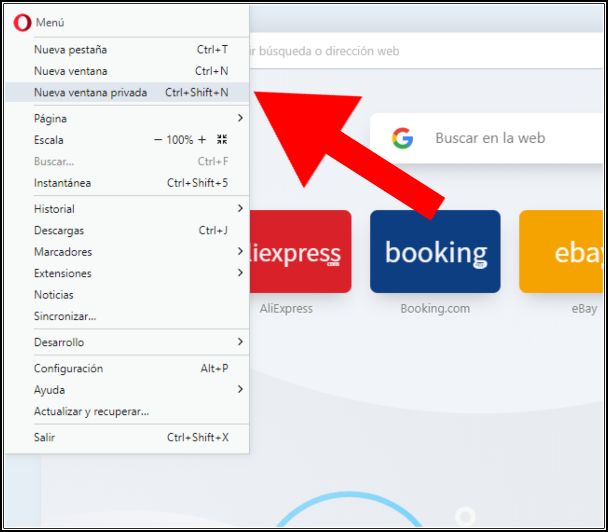
Task: Open Nueva pestaña menu entry
Action: click(x=127, y=50)
